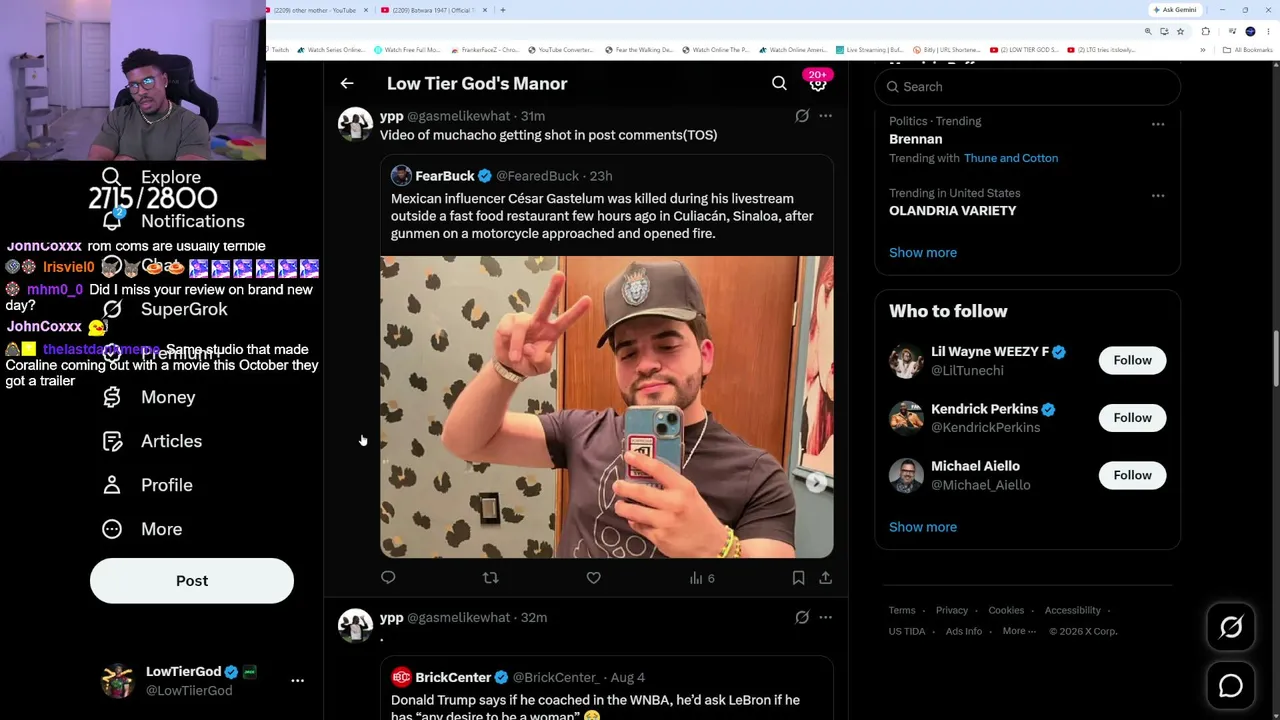Advance to next image in the photo carousel
Image resolution: width=1280 pixels, height=720 pixels.
816,482
